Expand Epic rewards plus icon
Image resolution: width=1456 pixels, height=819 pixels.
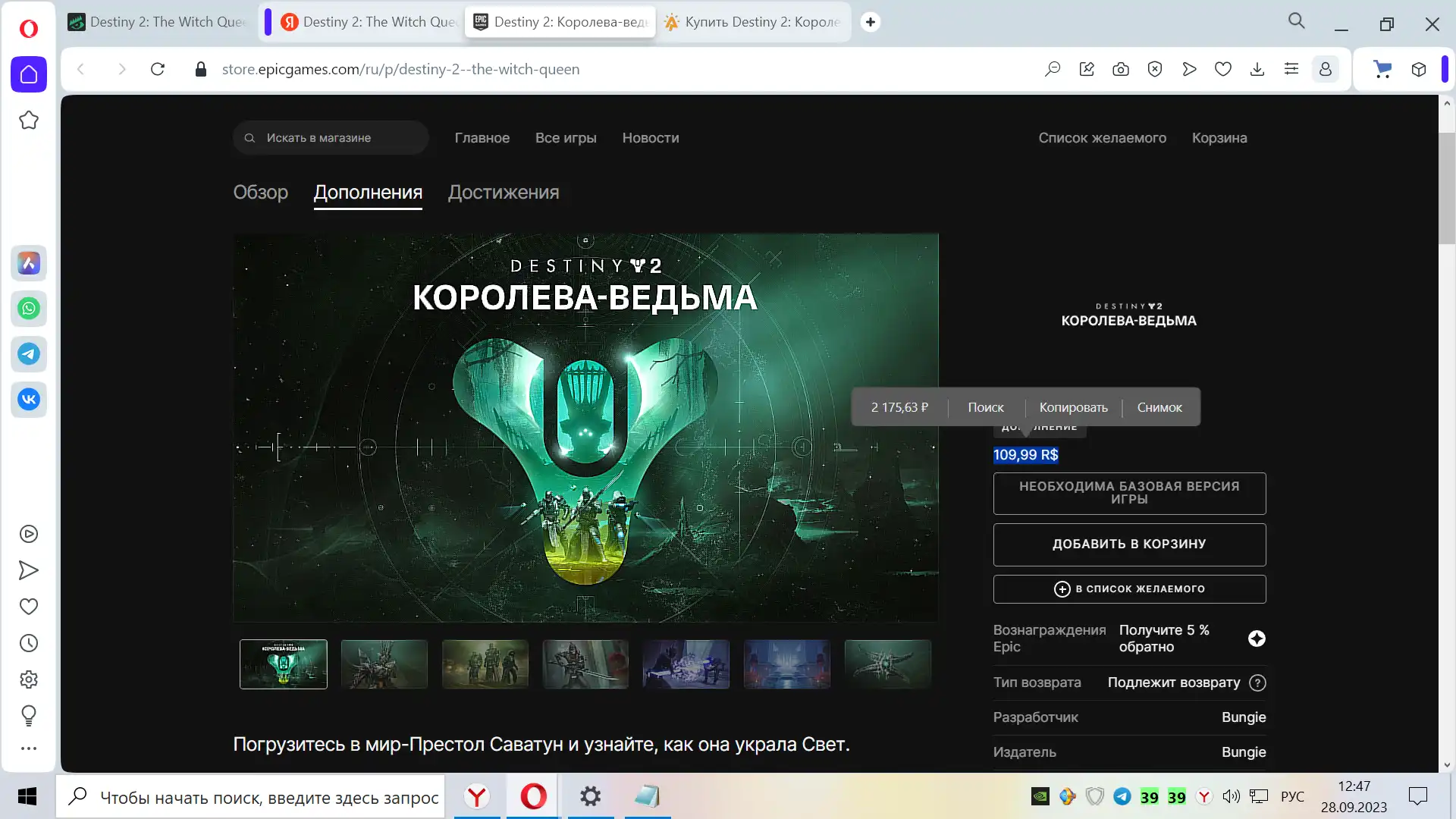1257,639
